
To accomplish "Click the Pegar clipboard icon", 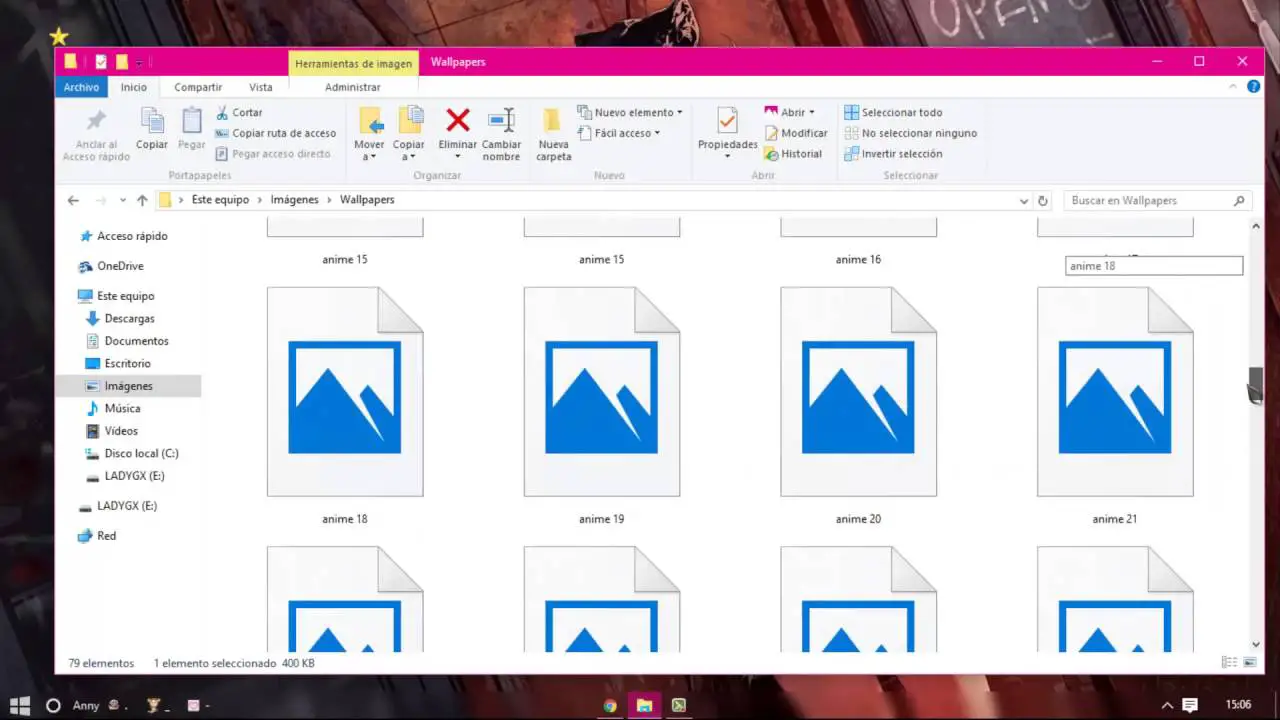I will (191, 121).
